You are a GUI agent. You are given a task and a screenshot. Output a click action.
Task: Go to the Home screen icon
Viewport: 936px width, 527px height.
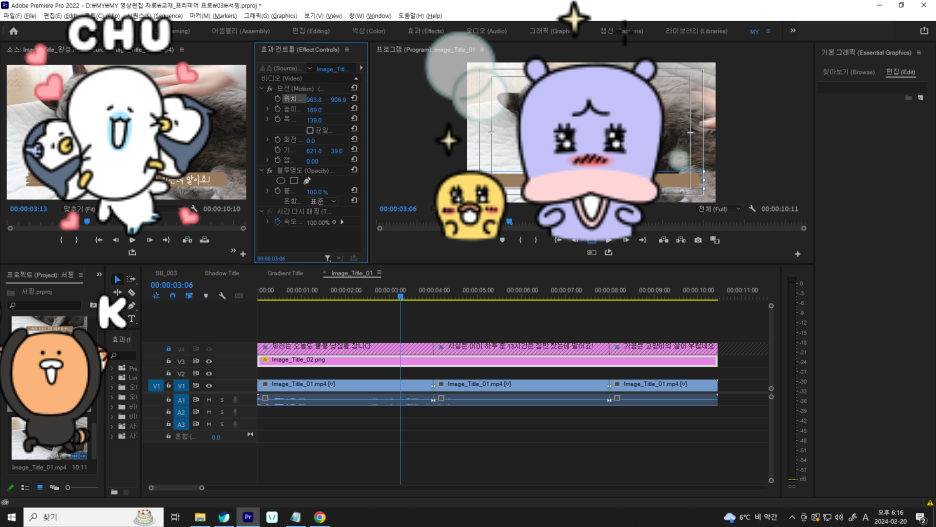13,31
